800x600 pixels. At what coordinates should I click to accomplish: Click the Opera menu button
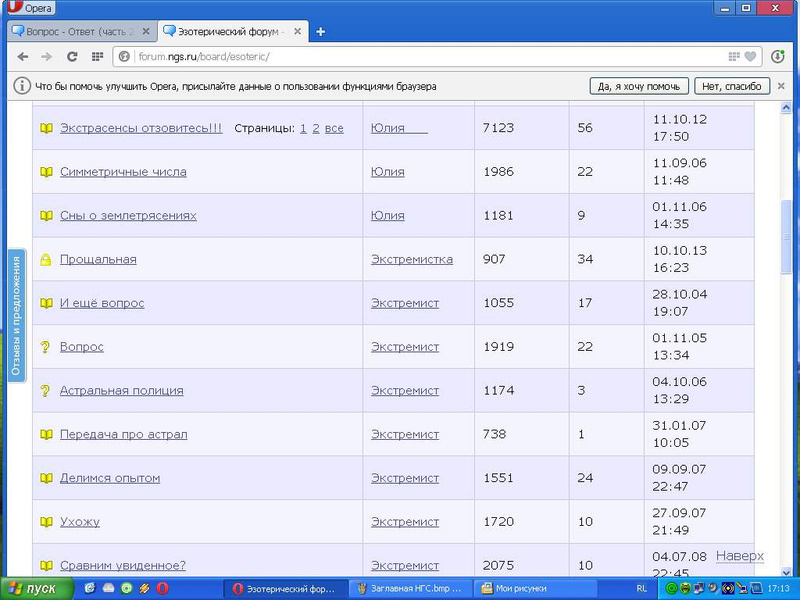(x=30, y=8)
